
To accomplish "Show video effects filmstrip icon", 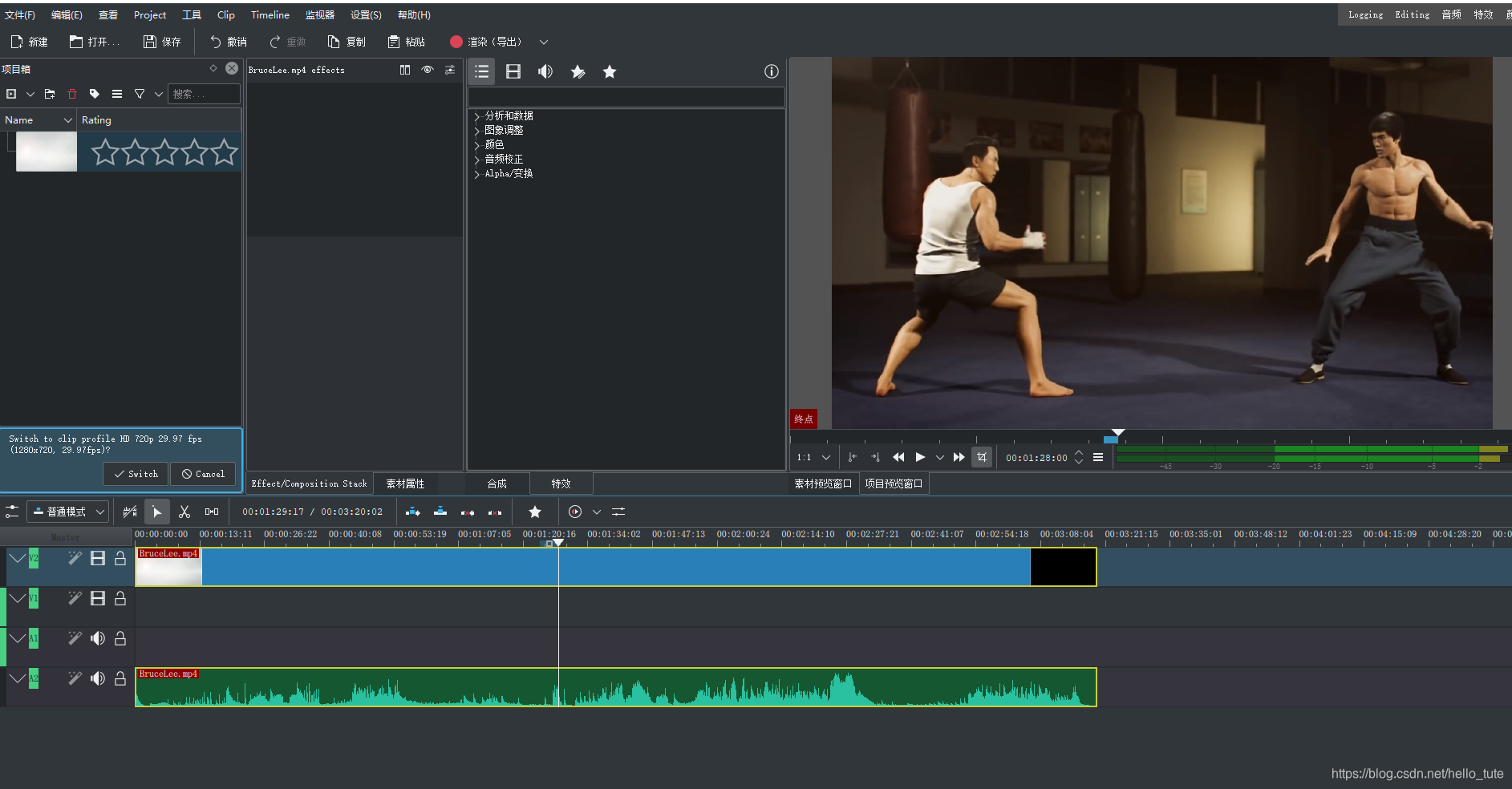I will pos(513,71).
